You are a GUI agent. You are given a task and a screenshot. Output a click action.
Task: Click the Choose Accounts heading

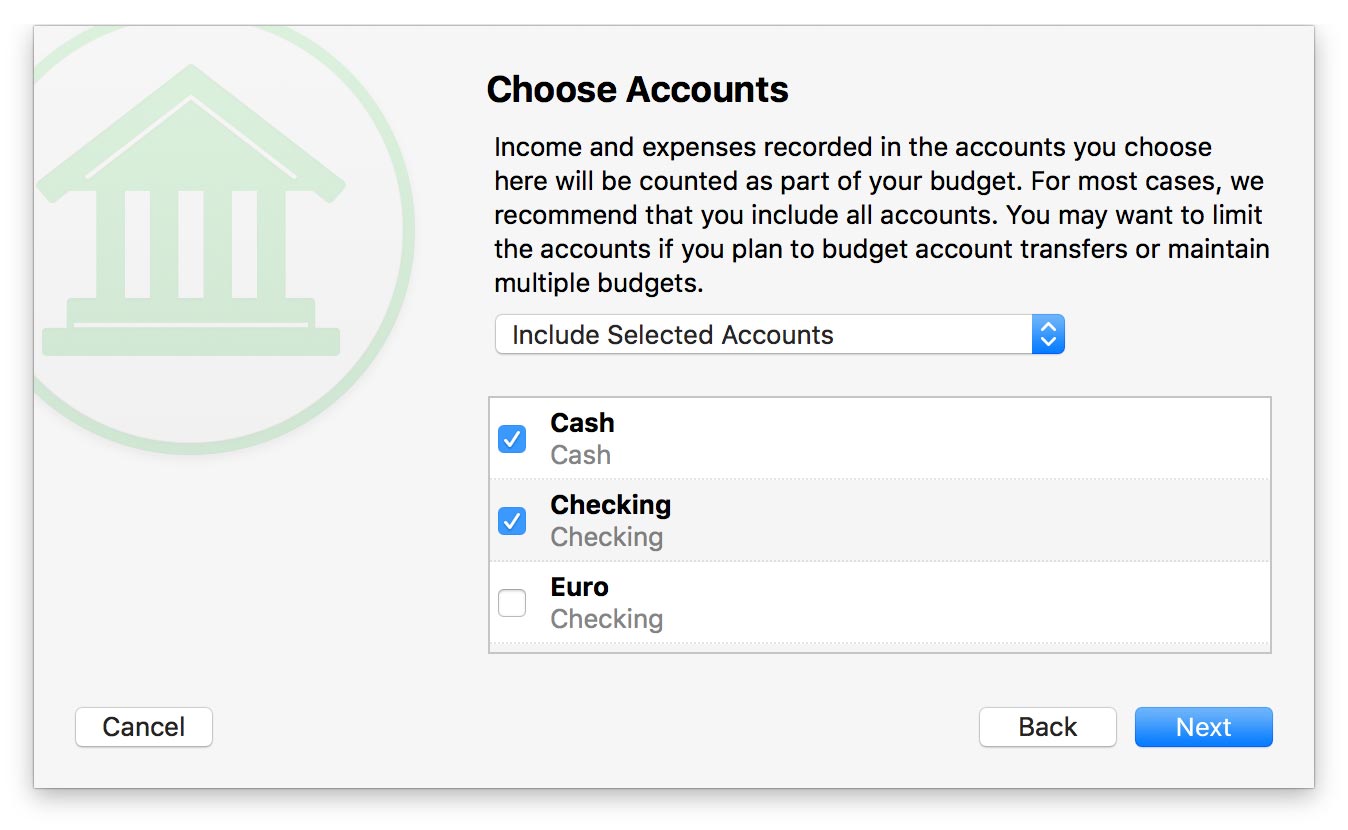click(x=637, y=90)
